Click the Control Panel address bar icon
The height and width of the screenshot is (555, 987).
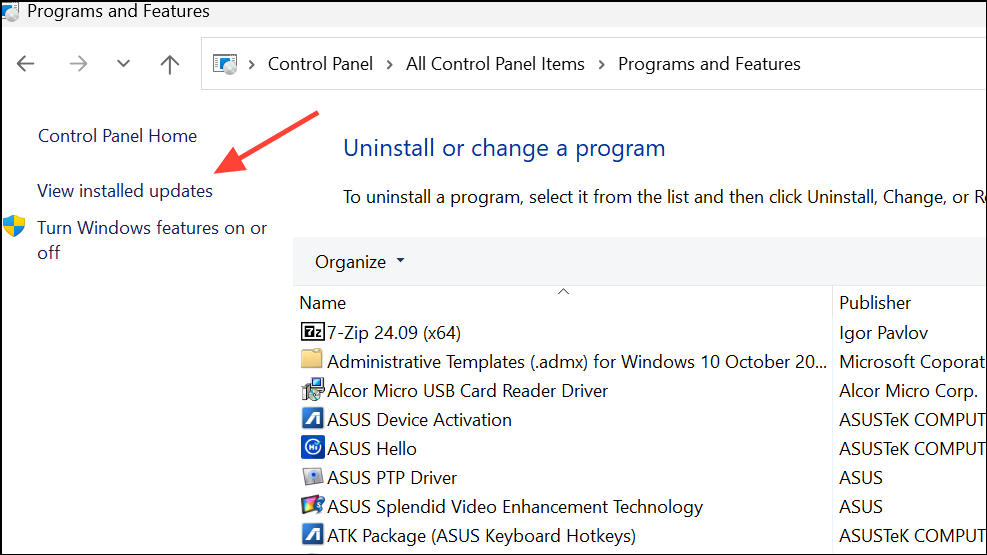tap(226, 64)
